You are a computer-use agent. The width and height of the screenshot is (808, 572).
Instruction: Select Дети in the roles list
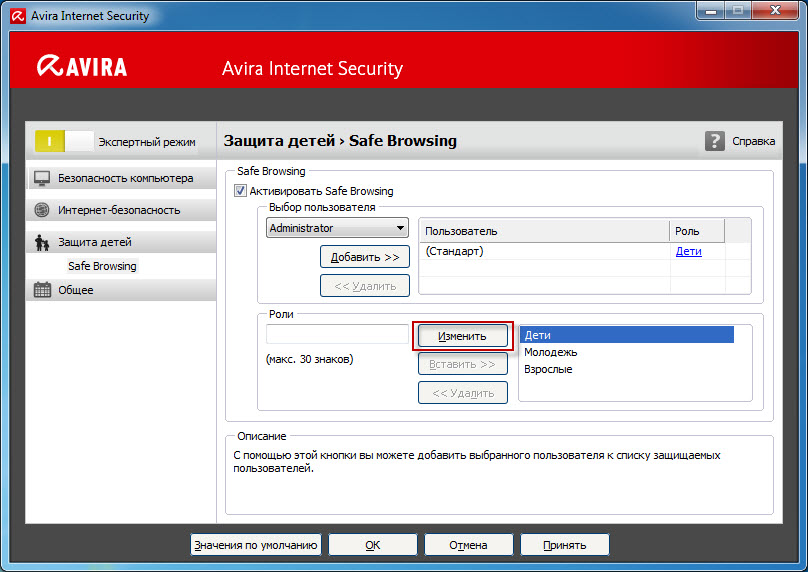627,335
